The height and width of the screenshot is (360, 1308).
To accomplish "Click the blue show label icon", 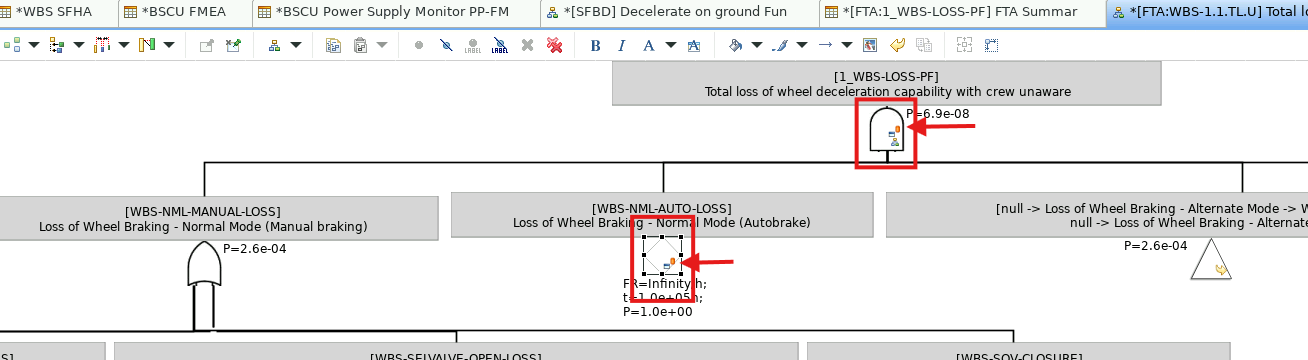I will click(x=500, y=45).
